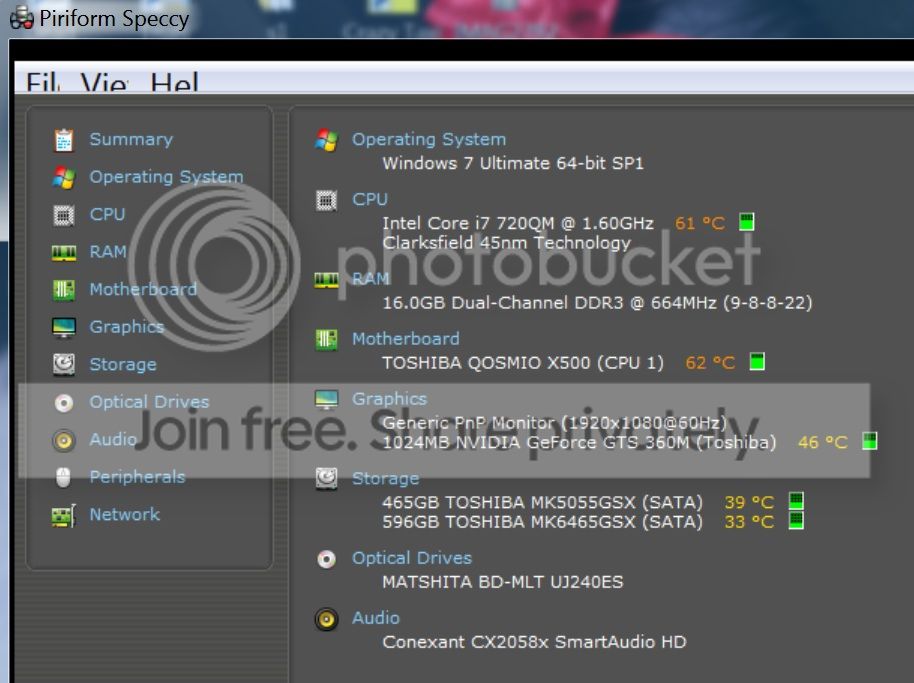Select Storage in the sidebar
The width and height of the screenshot is (914, 683).
pos(123,364)
